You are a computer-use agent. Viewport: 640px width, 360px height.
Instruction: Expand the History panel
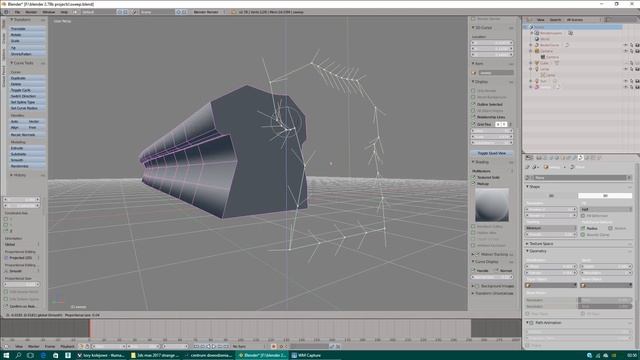[19, 175]
